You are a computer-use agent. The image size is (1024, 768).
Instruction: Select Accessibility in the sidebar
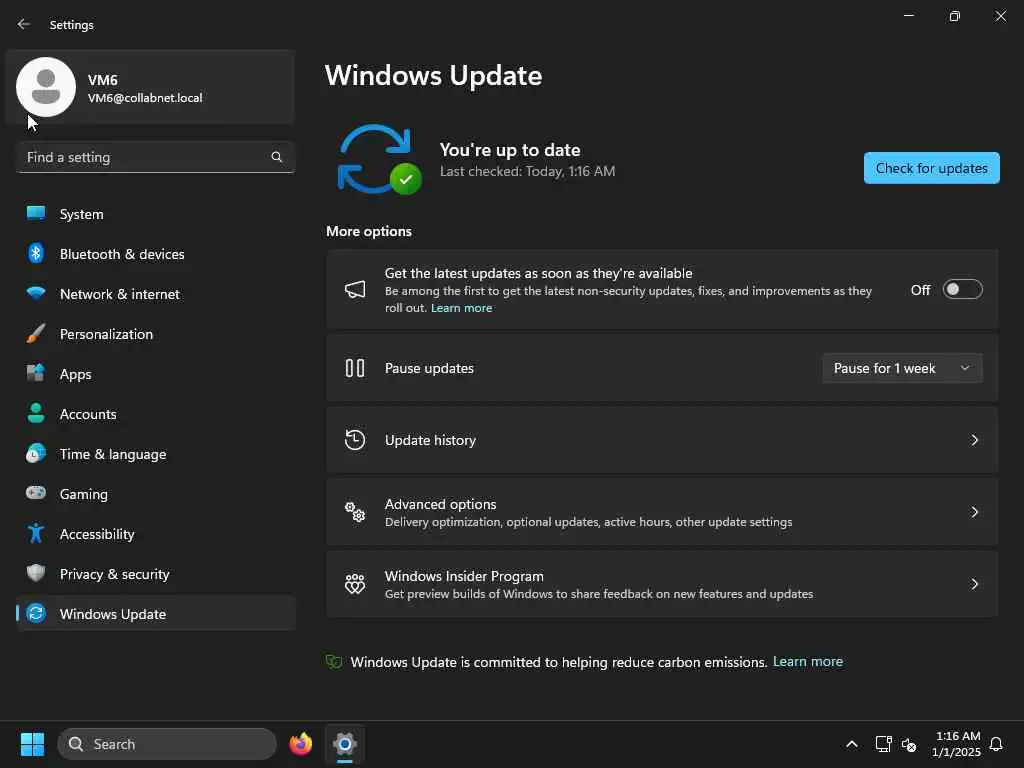(x=155, y=534)
